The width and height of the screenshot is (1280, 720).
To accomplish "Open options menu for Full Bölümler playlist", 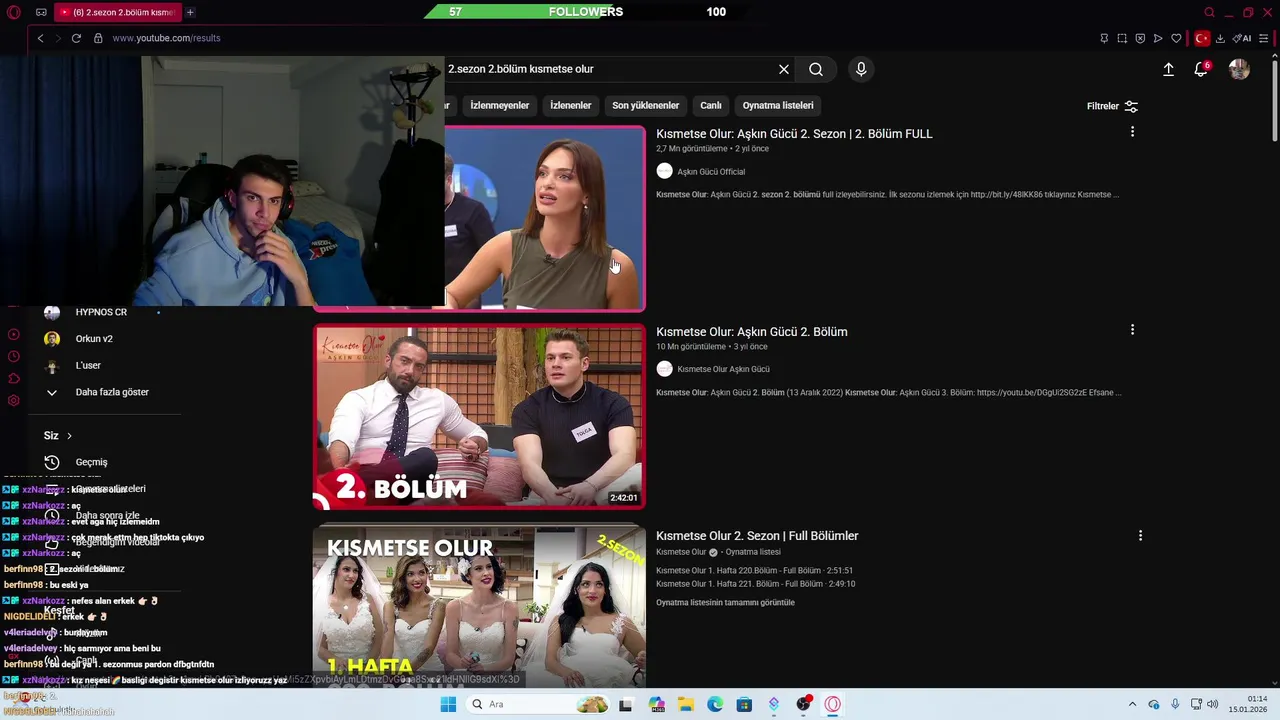I will (x=1140, y=536).
